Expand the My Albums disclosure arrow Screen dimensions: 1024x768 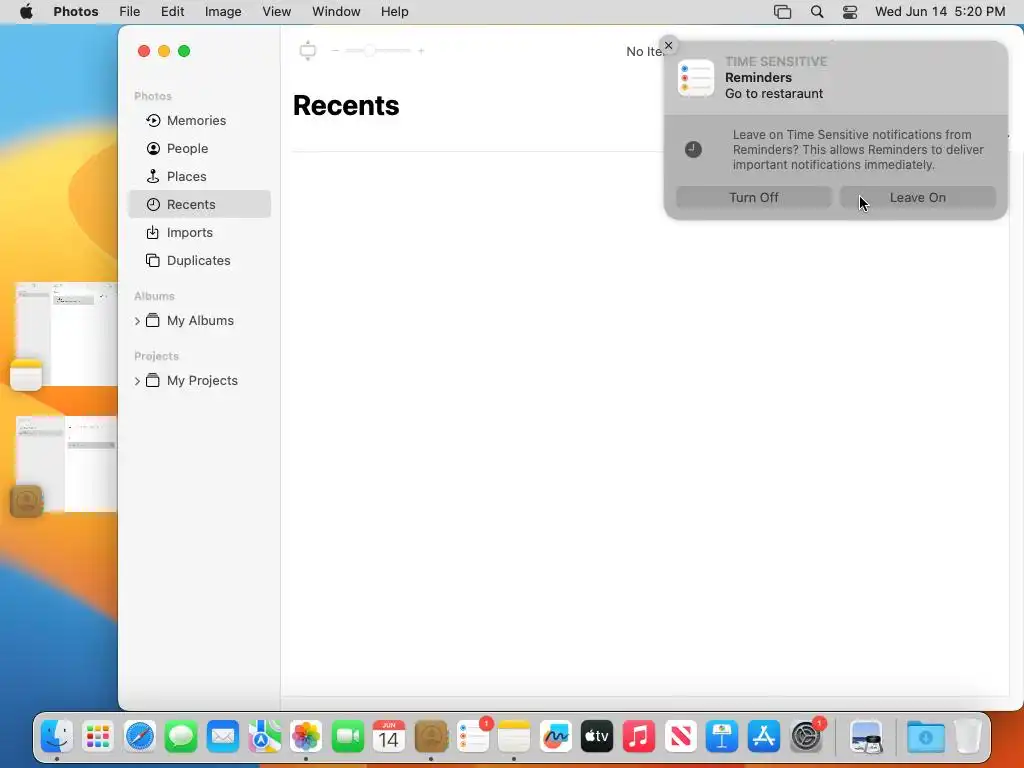coord(137,321)
